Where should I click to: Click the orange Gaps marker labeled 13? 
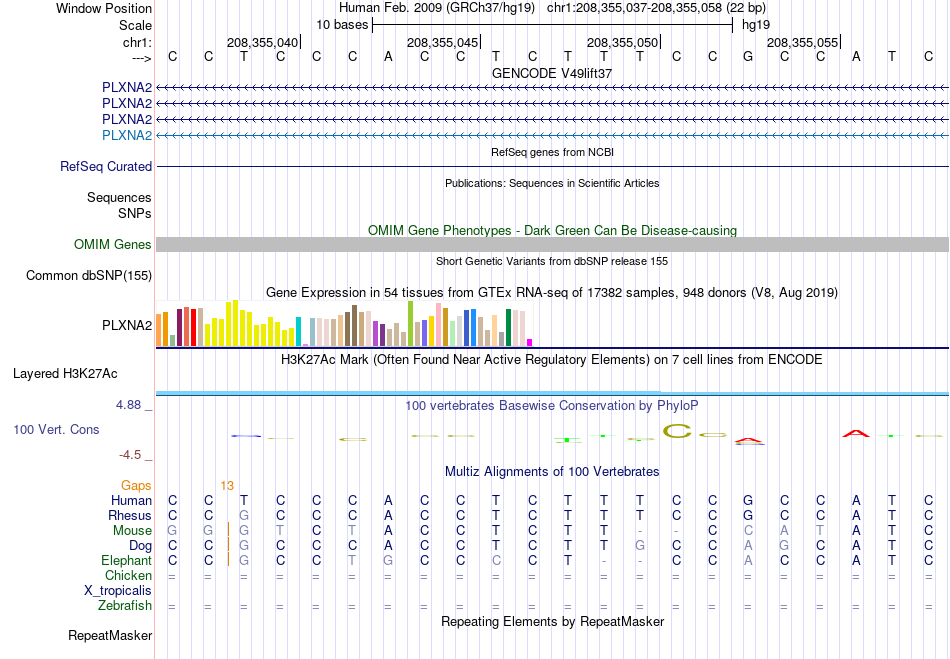227,486
